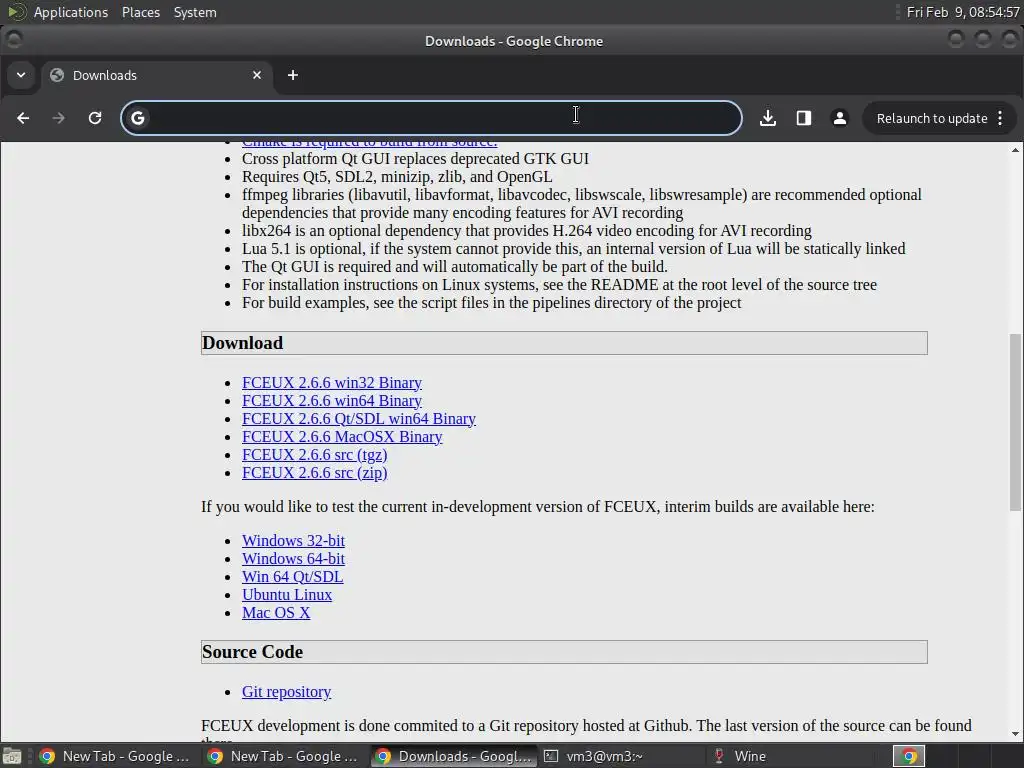1024x768 pixels.
Task: Open the Ubuntu Linux interim build link
Action: coord(287,595)
